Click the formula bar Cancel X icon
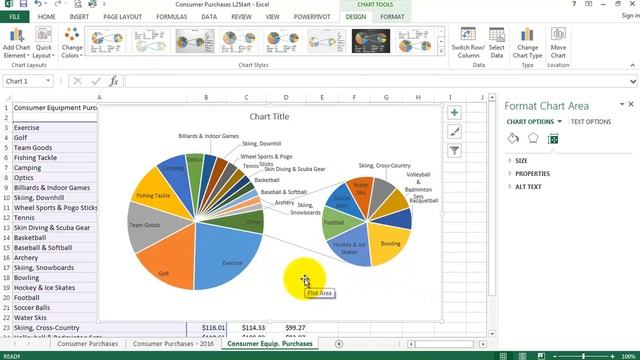This screenshot has width=640, height=360. (x=77, y=81)
